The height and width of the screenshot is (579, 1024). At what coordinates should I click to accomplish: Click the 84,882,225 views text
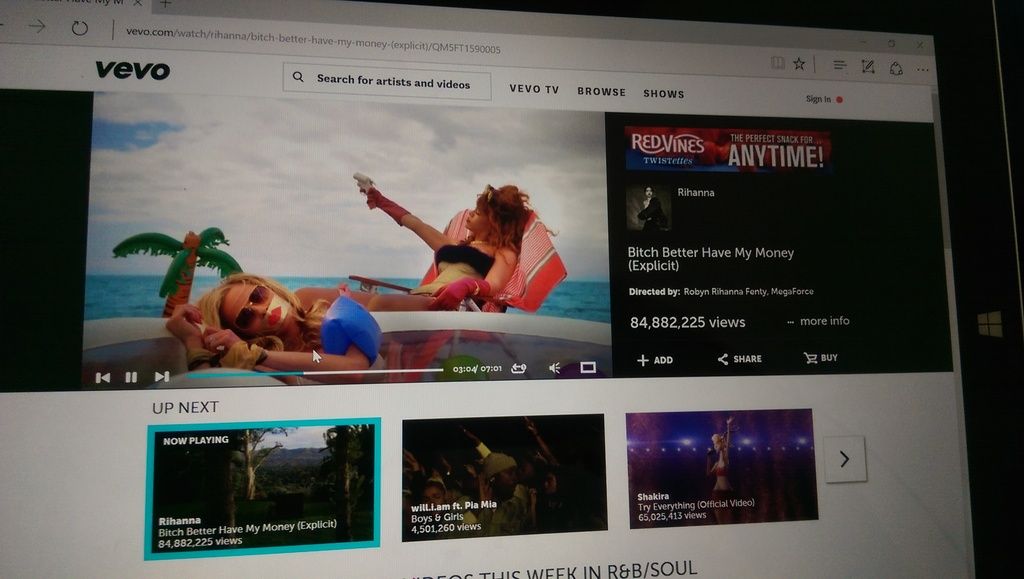click(688, 322)
